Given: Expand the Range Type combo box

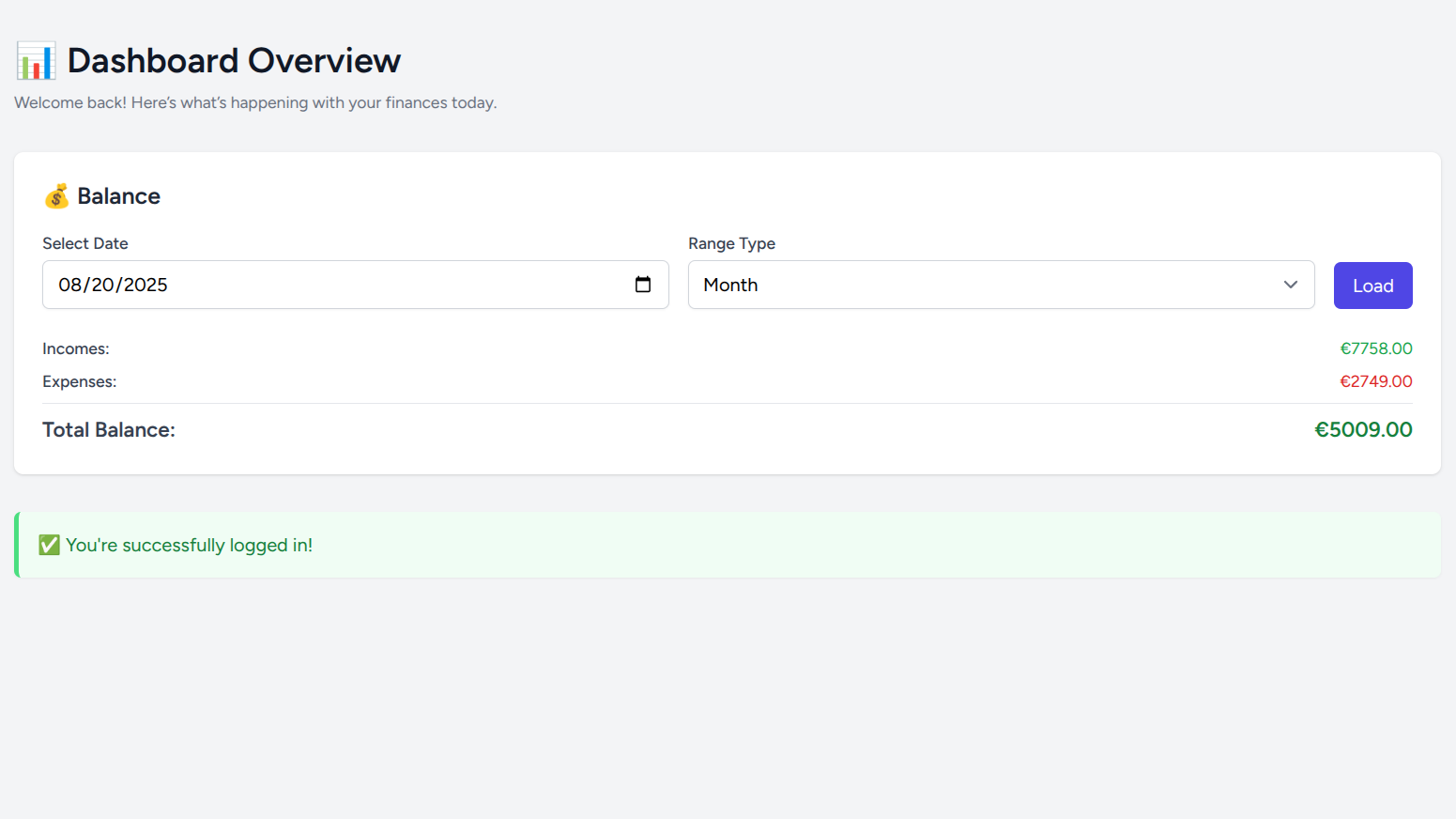Looking at the screenshot, I should click(x=1000, y=285).
